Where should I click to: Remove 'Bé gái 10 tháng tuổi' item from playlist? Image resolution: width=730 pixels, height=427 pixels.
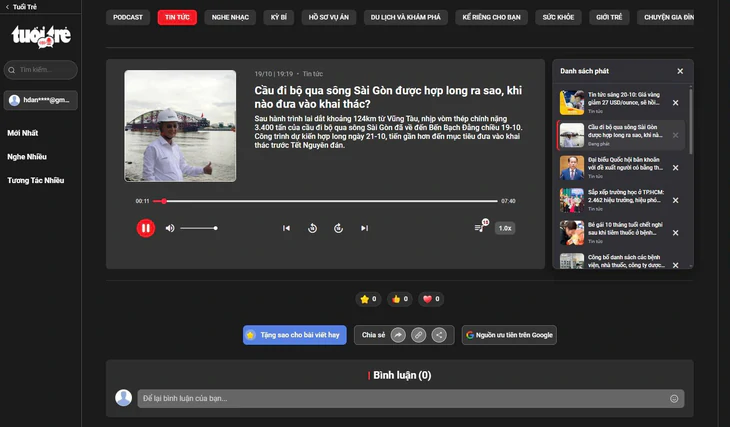tap(676, 233)
